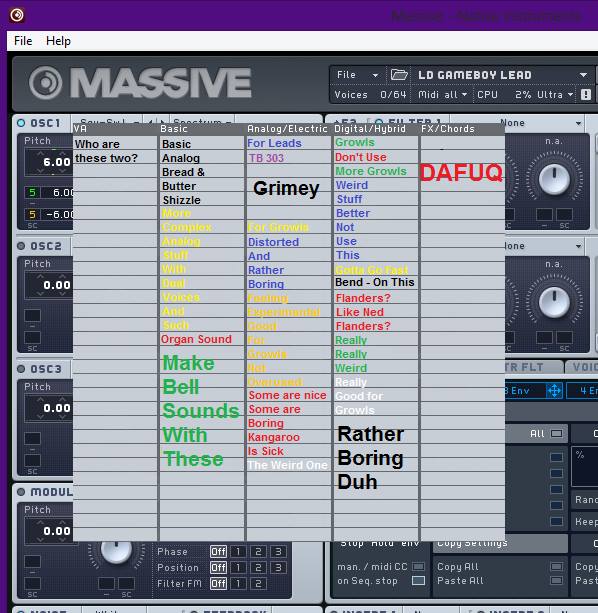Click the Copy All checkbox button

pyautogui.click(x=557, y=566)
